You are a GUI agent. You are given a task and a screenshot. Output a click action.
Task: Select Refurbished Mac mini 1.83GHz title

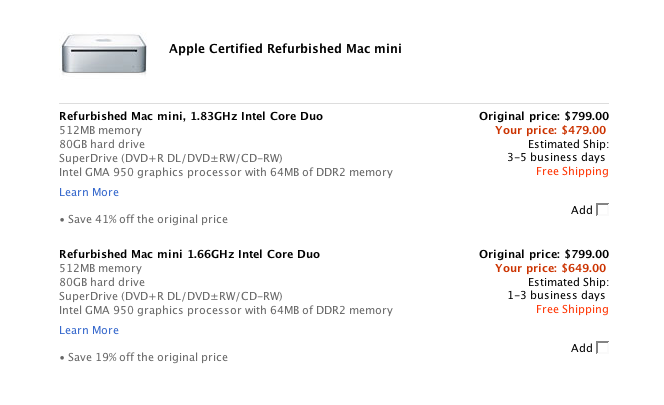point(191,116)
